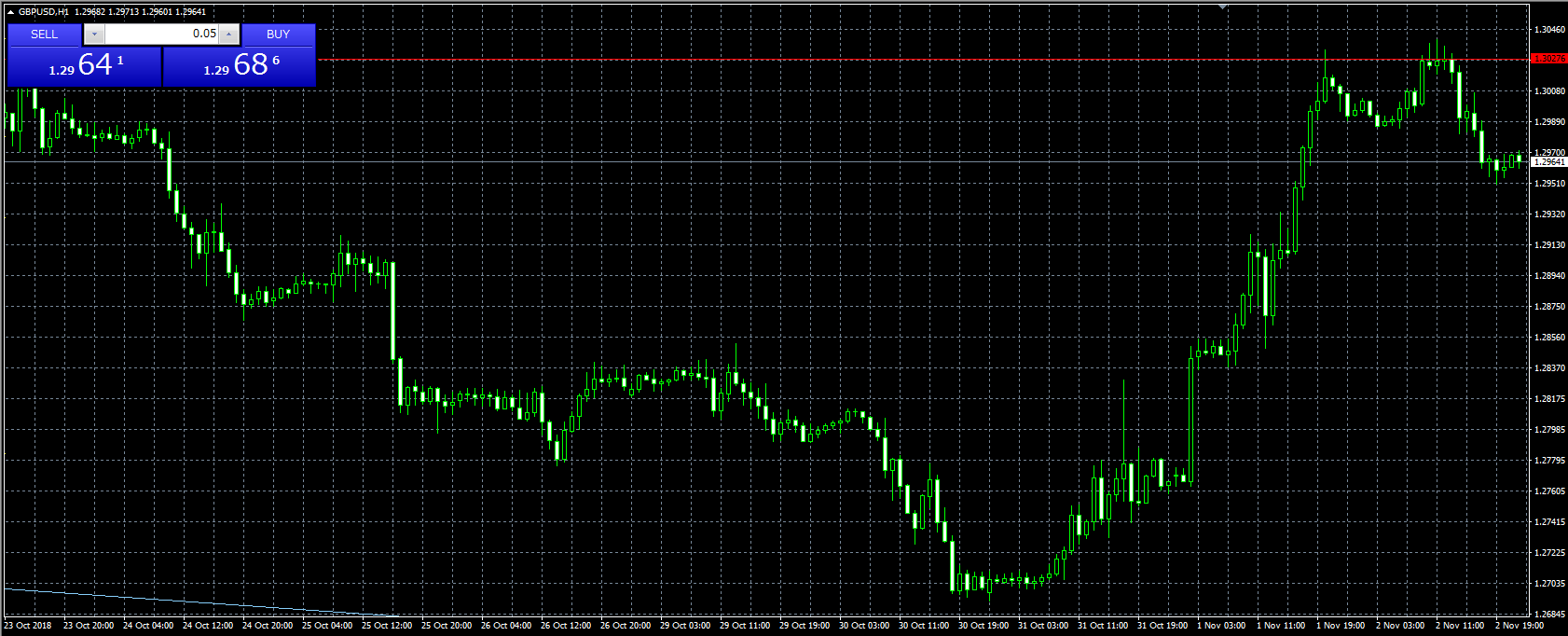Click the 1.29890 price scale label
Screen dimensions: 1568x636
click(x=1549, y=122)
